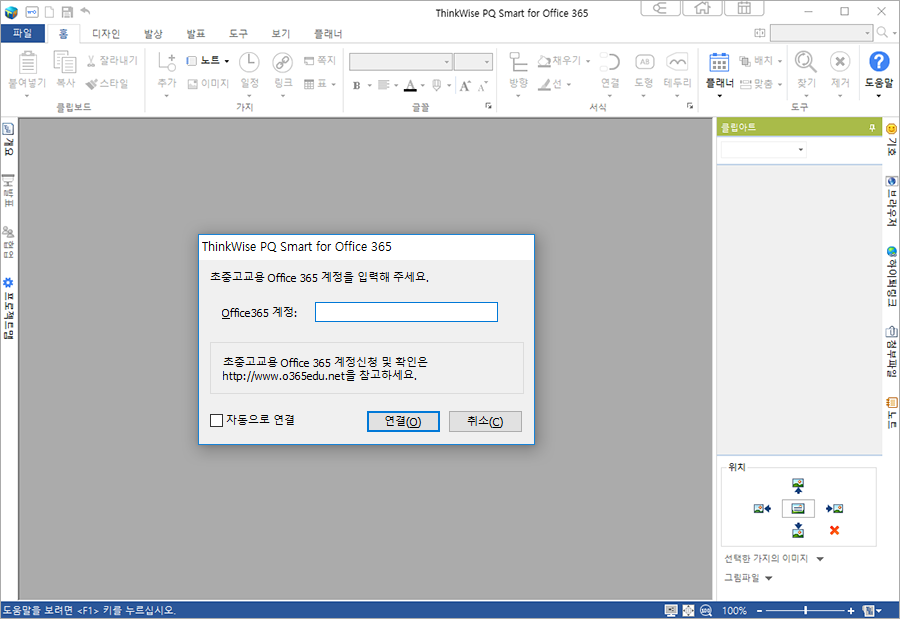The height and width of the screenshot is (619, 900).
Task: Click the Copy (복사) icon
Action: pos(65,63)
